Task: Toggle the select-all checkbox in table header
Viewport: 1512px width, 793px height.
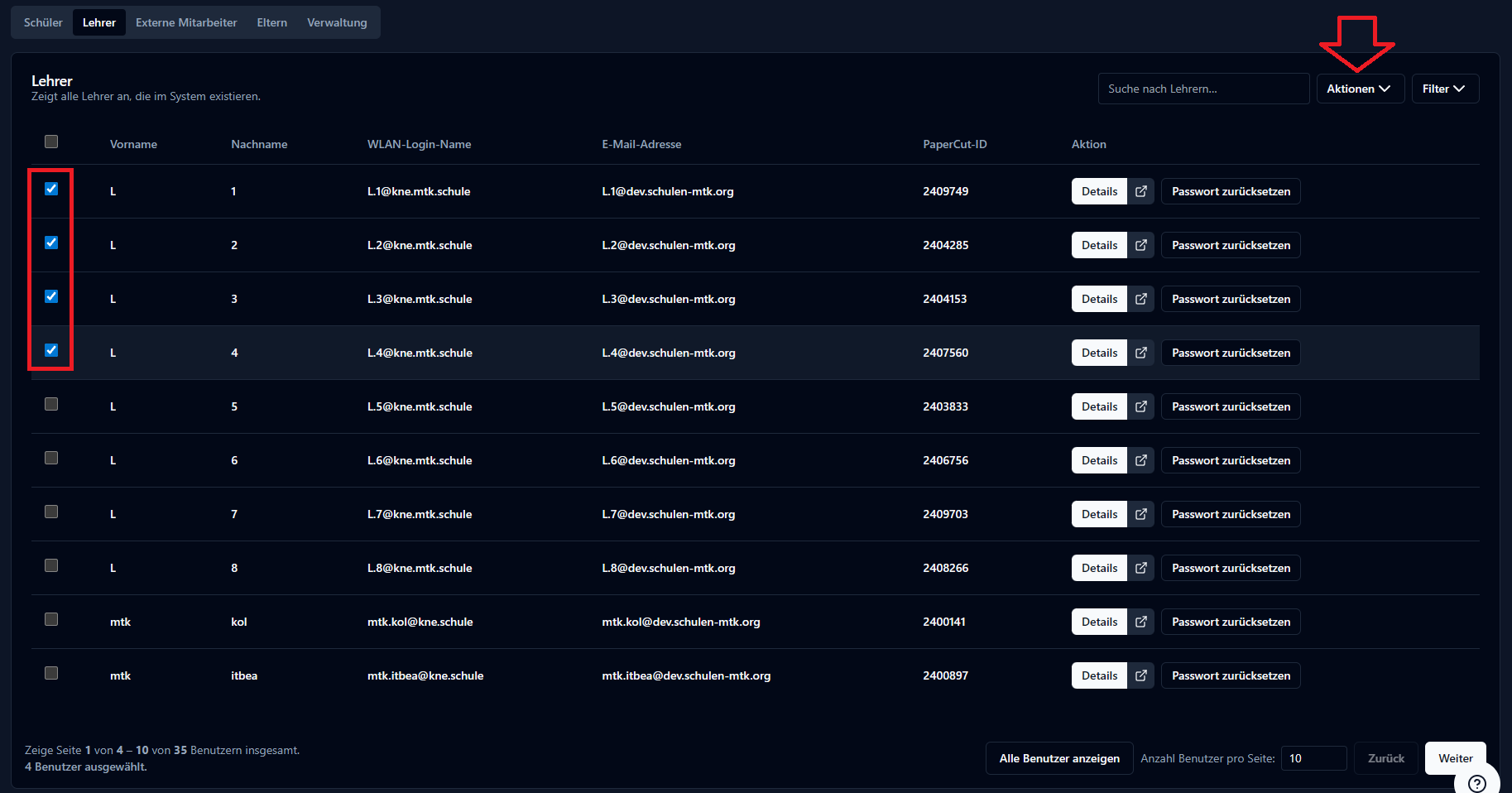Action: pos(51,142)
